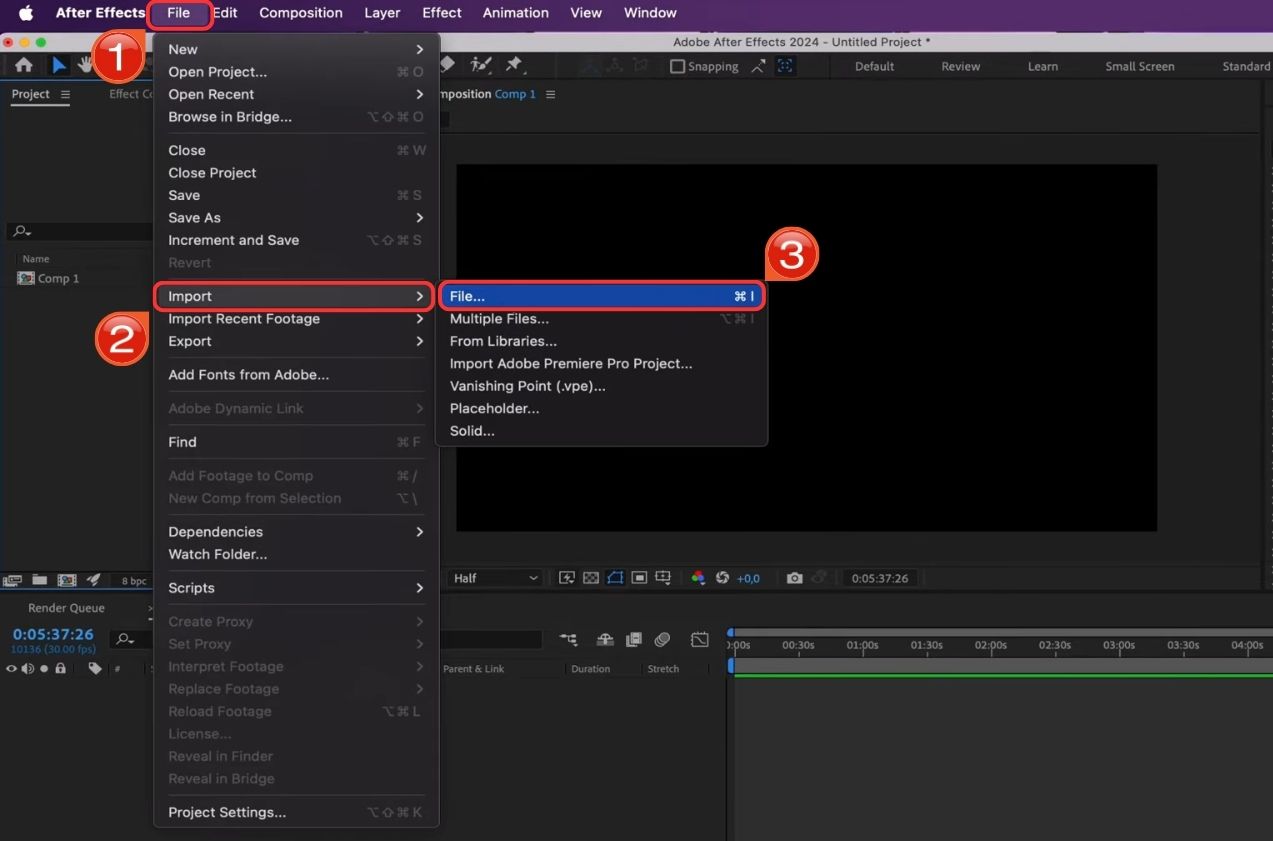The height and width of the screenshot is (841, 1273).
Task: Choose File... from the Import submenu
Action: point(601,296)
